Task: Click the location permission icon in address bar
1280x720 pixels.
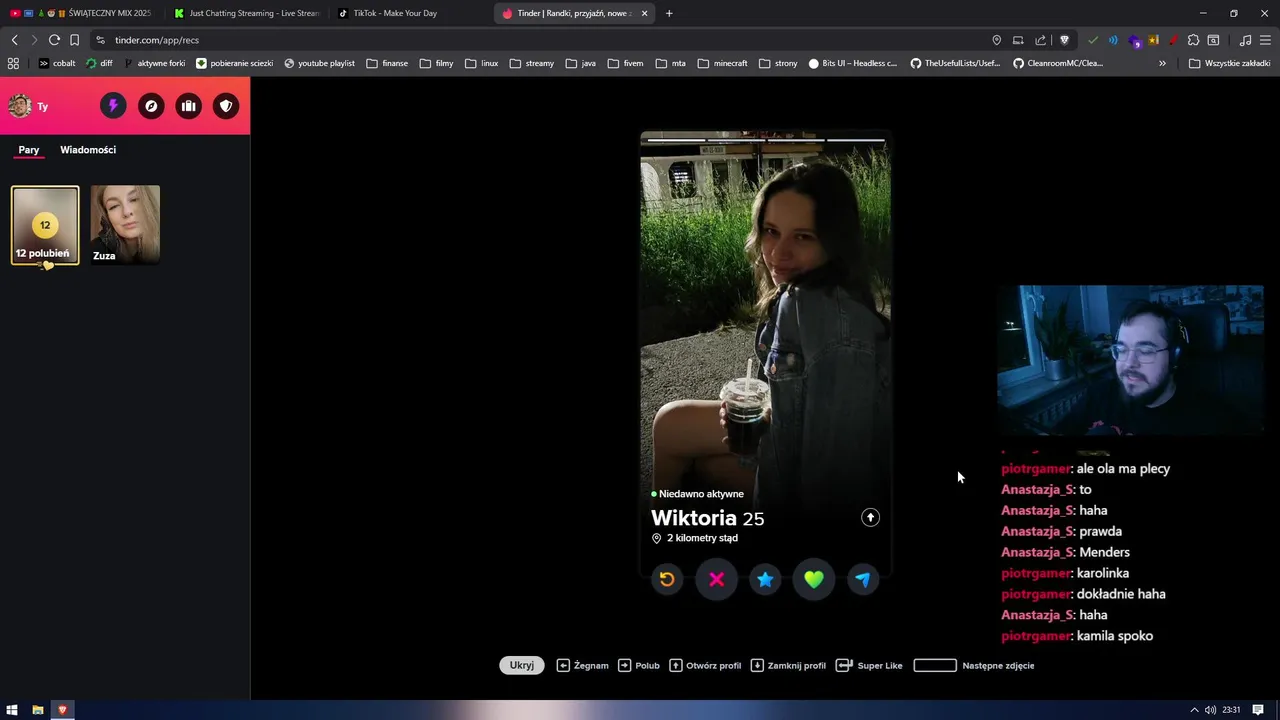Action: point(996,40)
